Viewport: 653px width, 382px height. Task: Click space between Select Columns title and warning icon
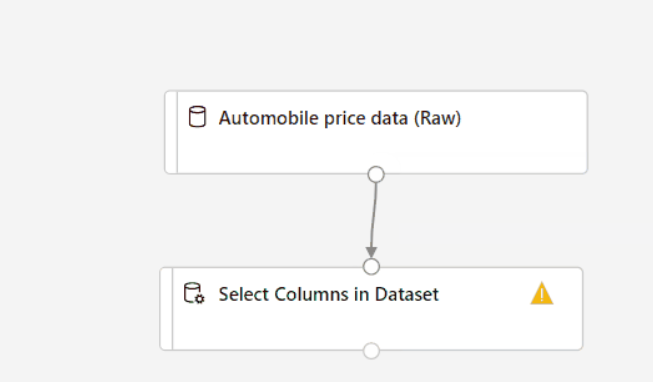[484, 295]
